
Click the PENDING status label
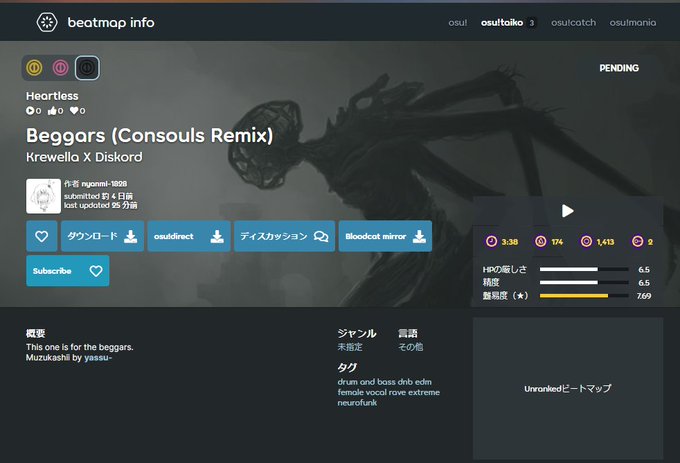tap(619, 68)
